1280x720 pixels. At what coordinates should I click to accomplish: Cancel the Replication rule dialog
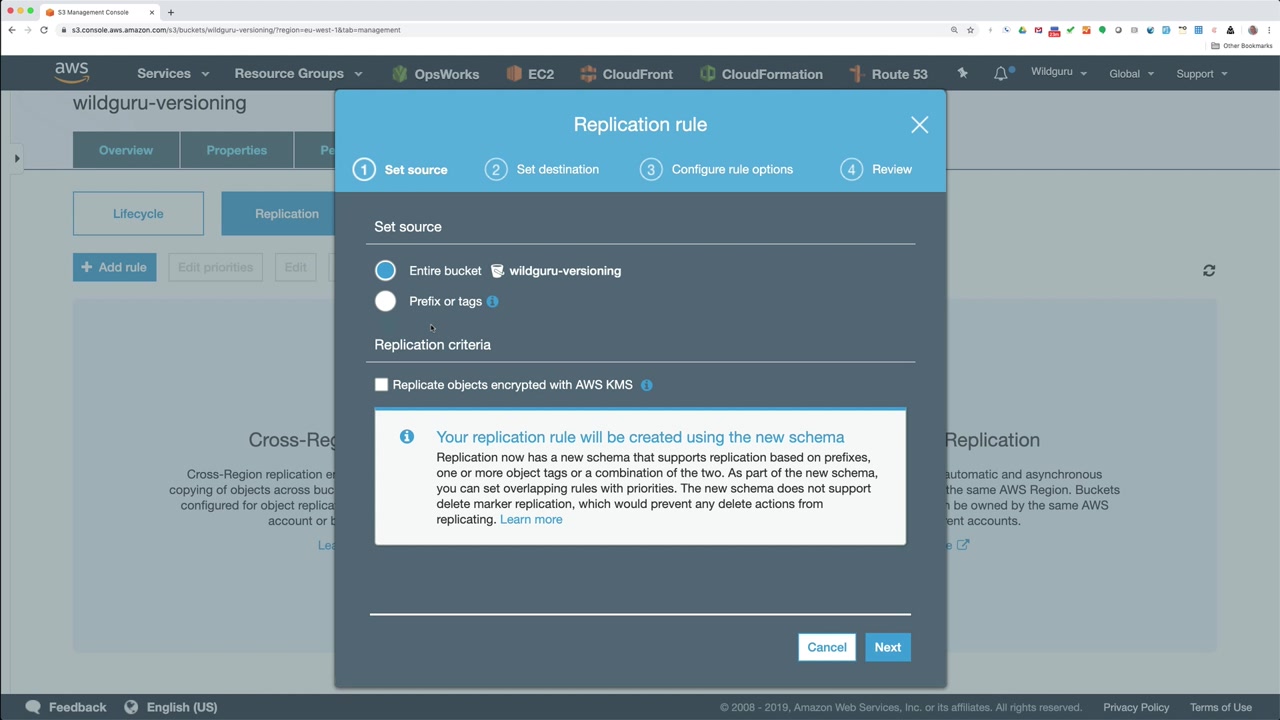click(x=827, y=647)
